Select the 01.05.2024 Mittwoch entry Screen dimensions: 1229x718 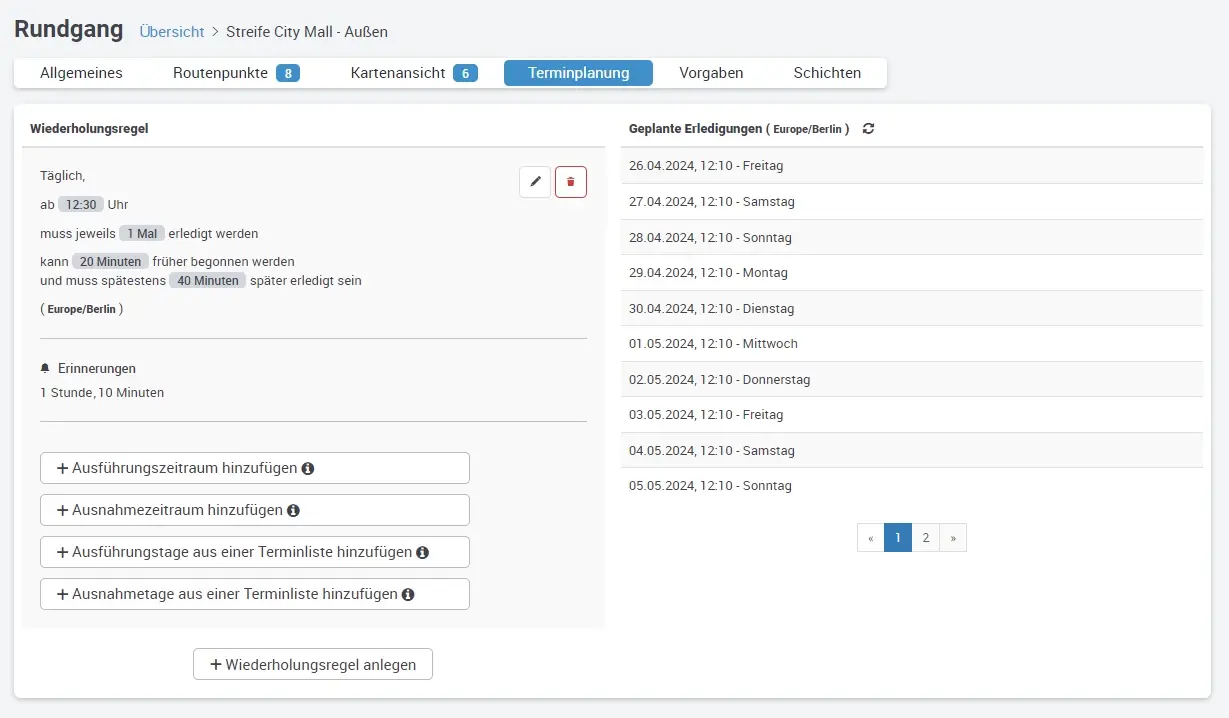coord(713,344)
